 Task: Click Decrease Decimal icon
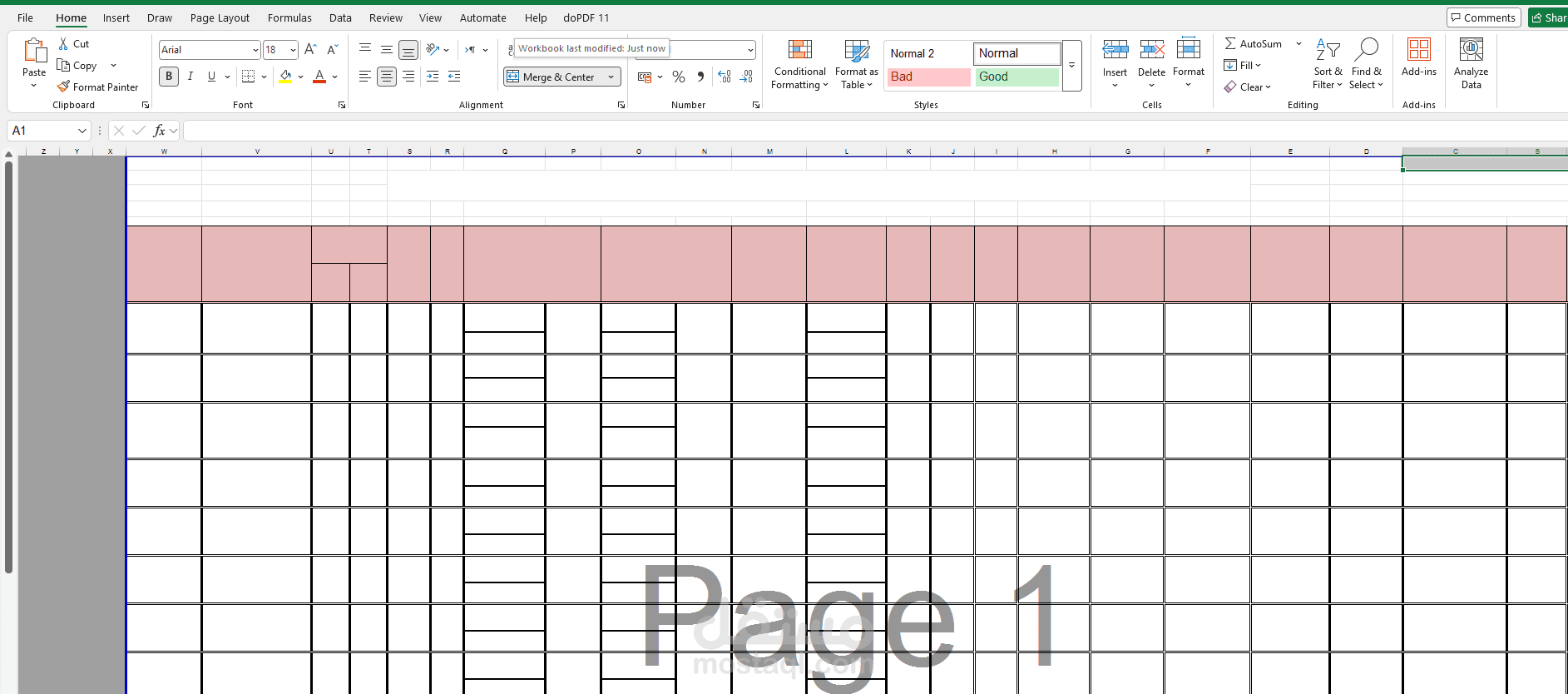point(746,77)
